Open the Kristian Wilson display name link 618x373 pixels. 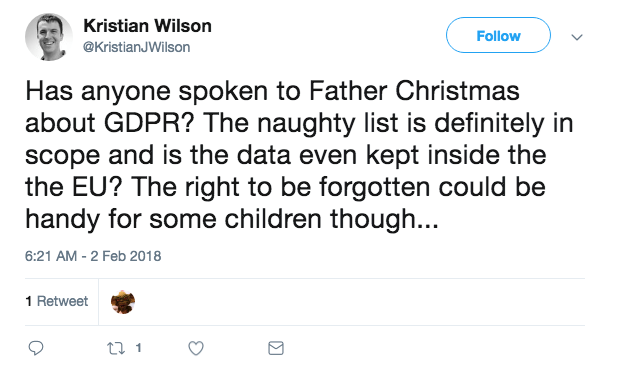tap(148, 26)
